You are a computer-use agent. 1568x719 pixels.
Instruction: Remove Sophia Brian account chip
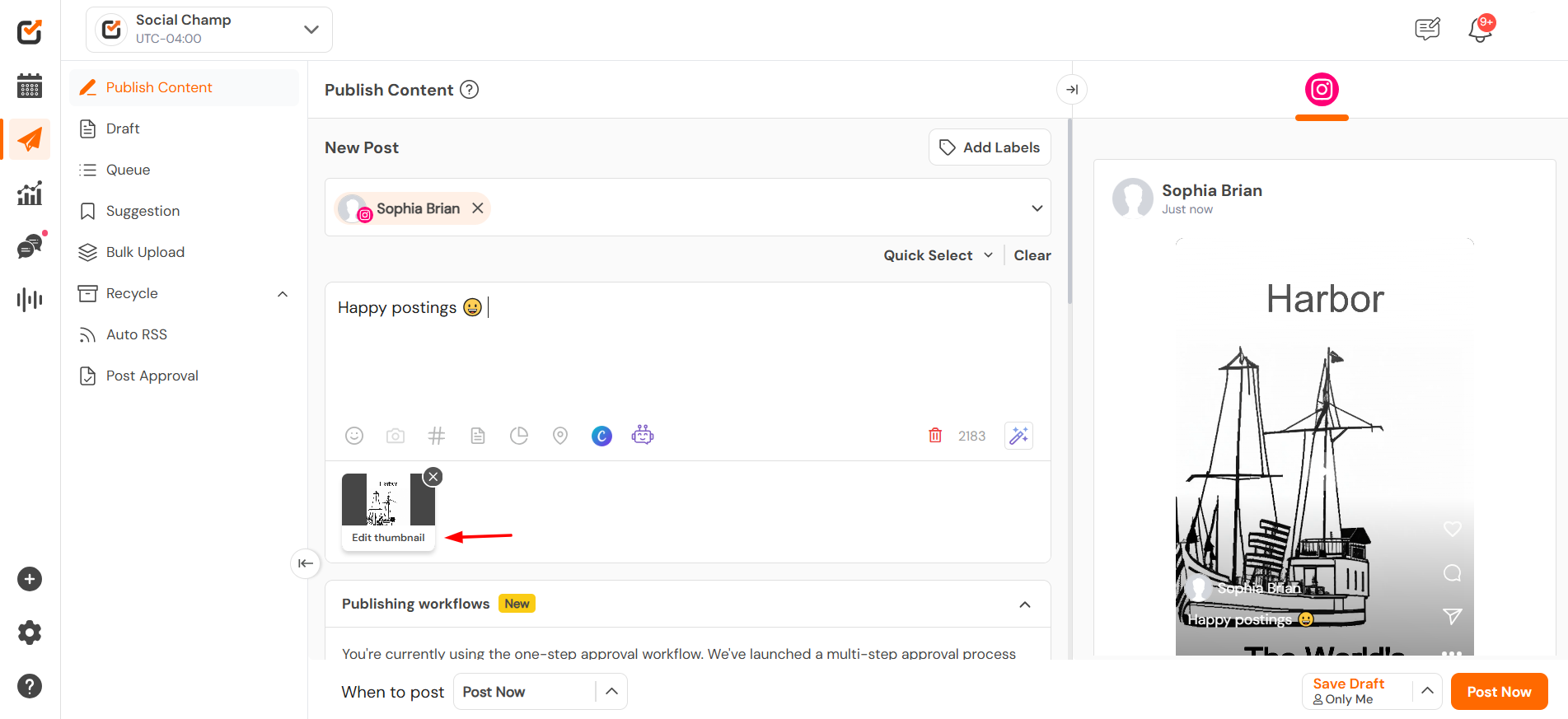click(x=478, y=208)
